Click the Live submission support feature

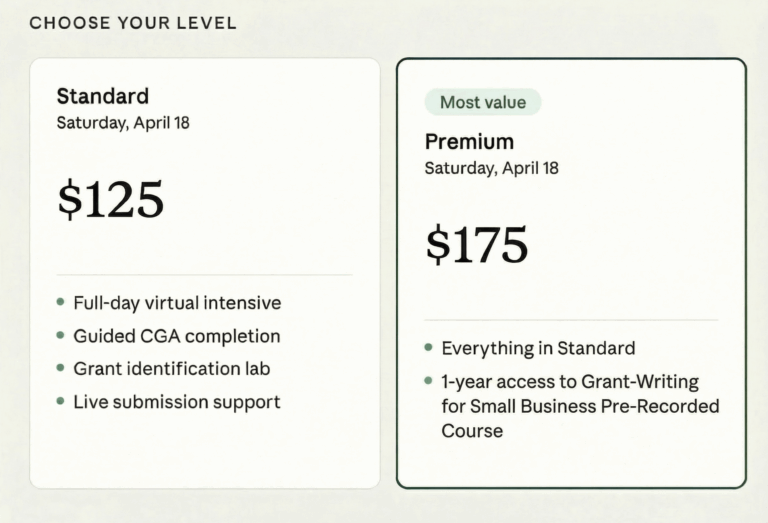(176, 402)
